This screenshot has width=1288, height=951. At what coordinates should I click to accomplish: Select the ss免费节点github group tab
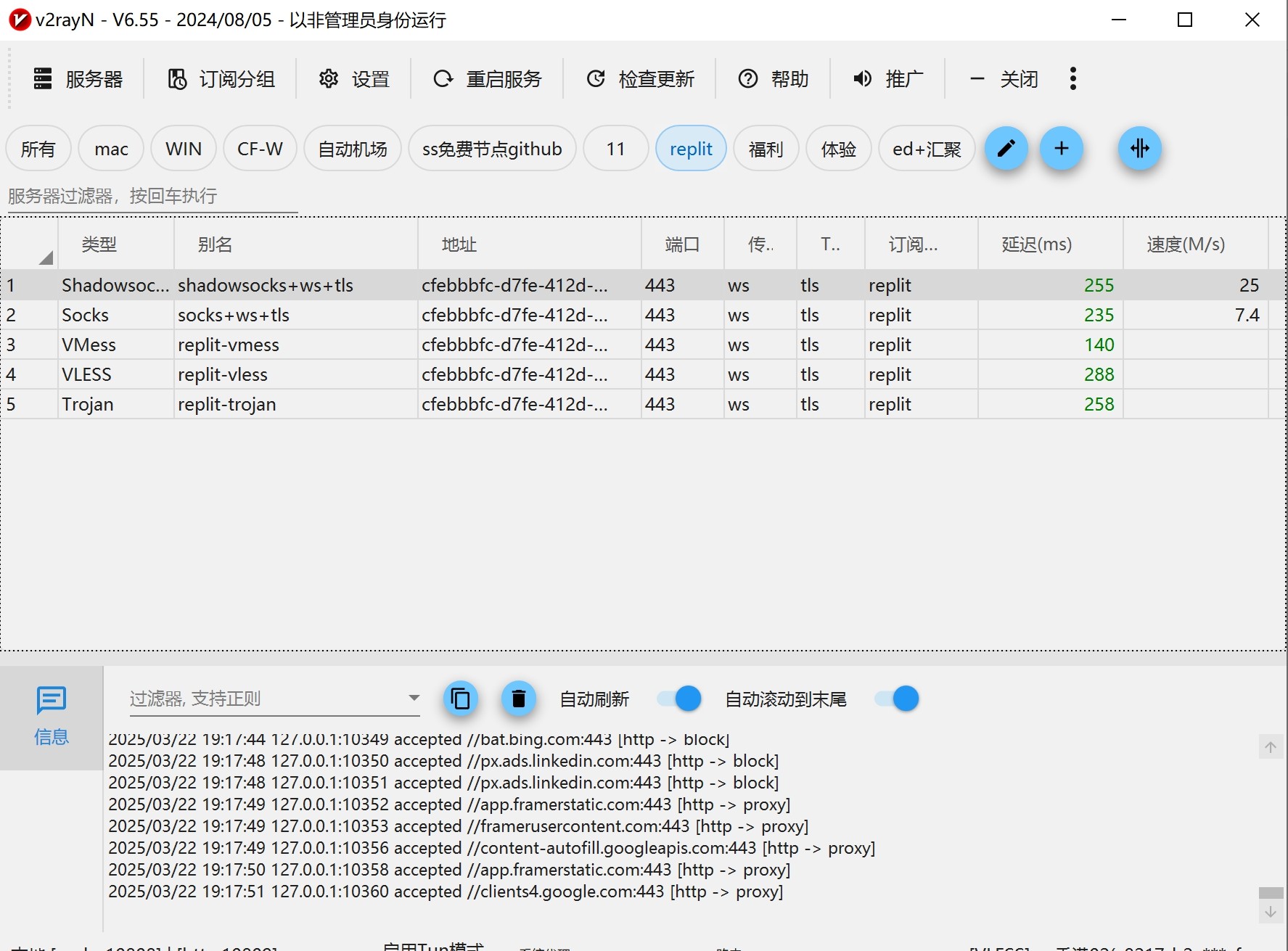click(x=492, y=149)
